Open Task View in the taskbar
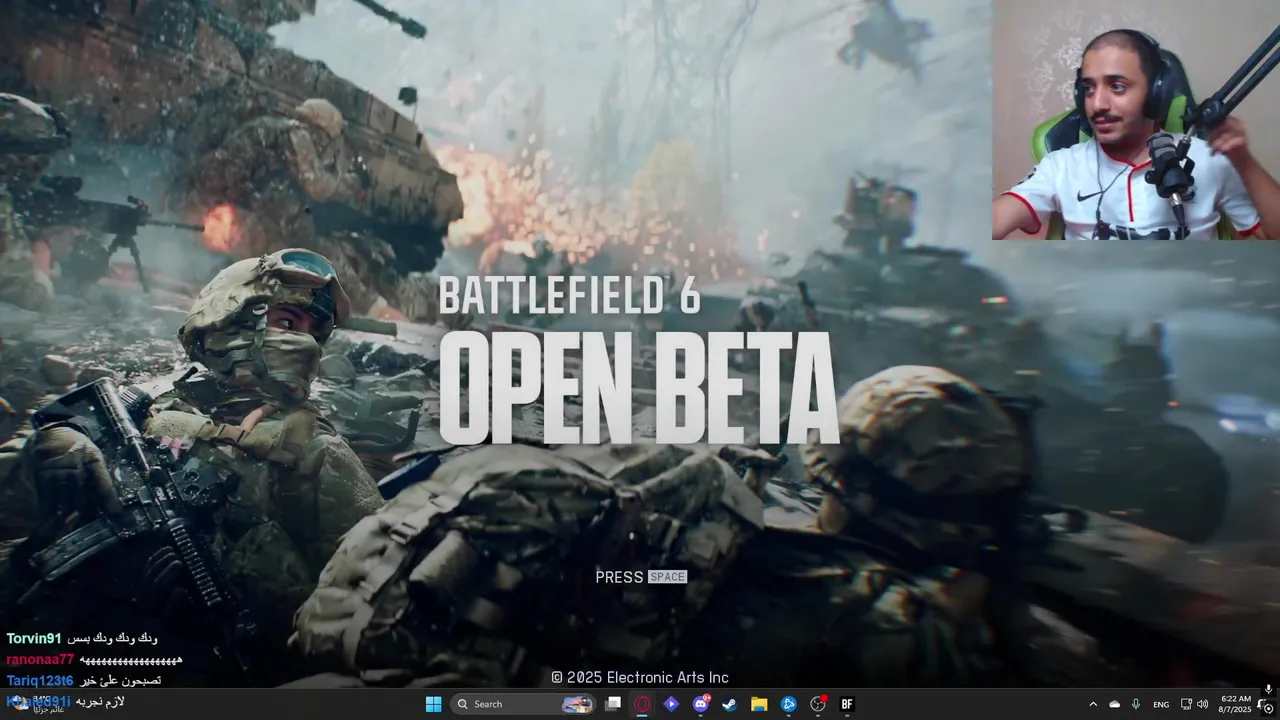 coord(613,704)
